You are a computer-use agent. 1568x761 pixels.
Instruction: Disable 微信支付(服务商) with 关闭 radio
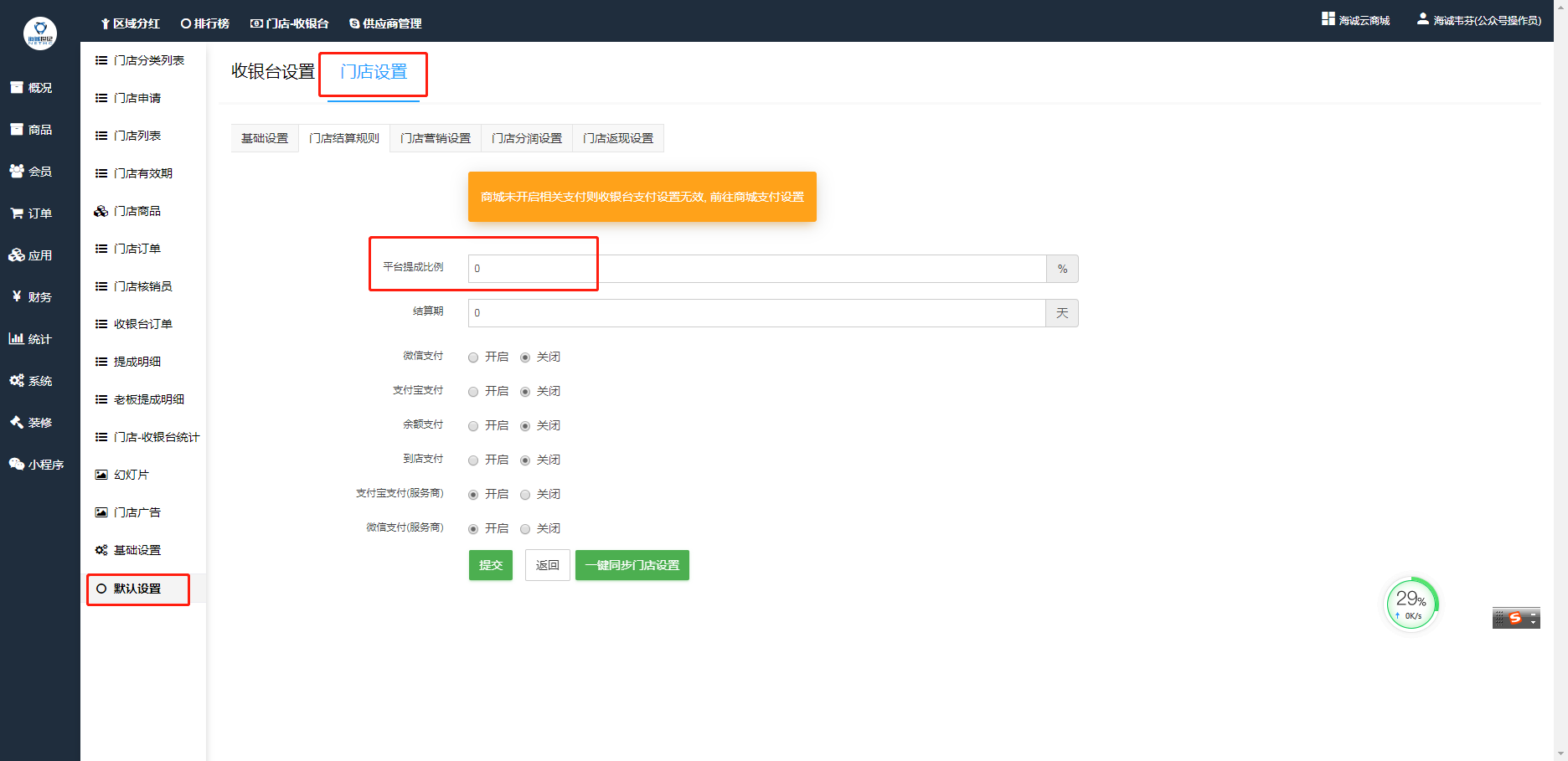coord(525,529)
